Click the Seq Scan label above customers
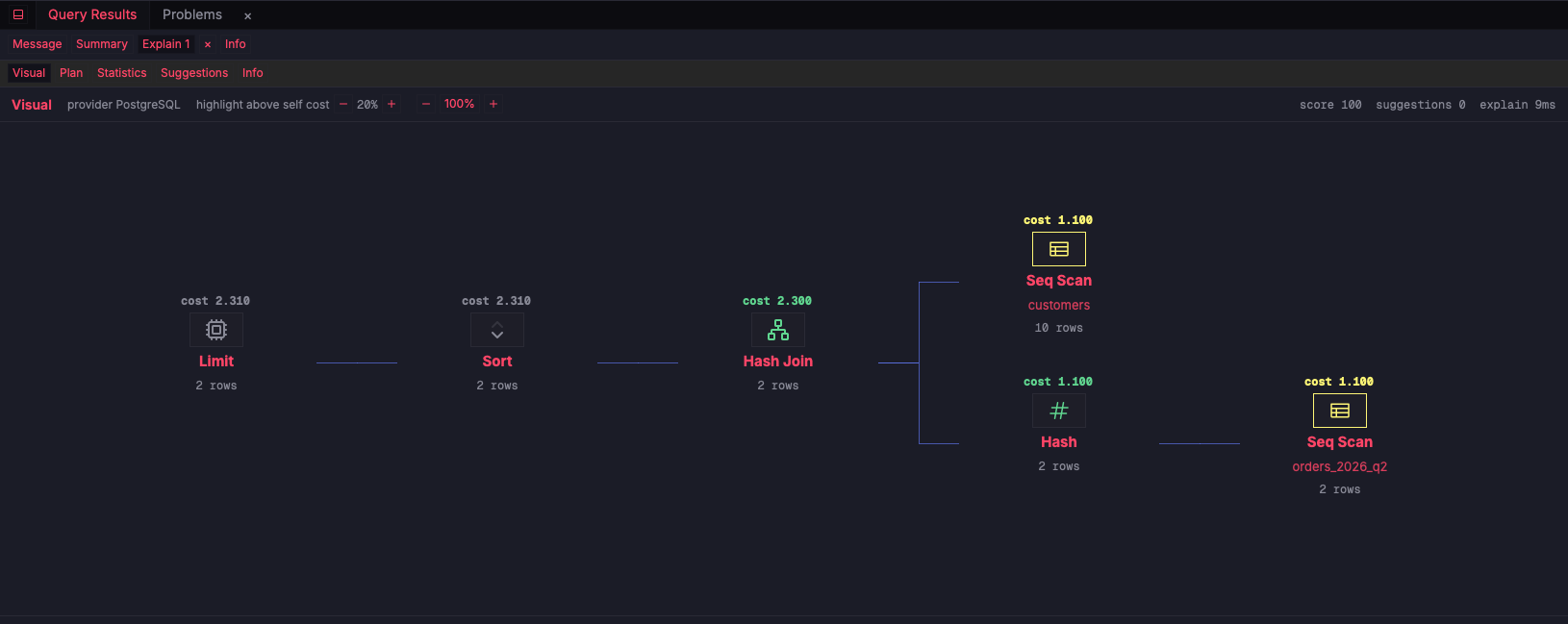This screenshot has width=1568, height=624. pyautogui.click(x=1059, y=281)
